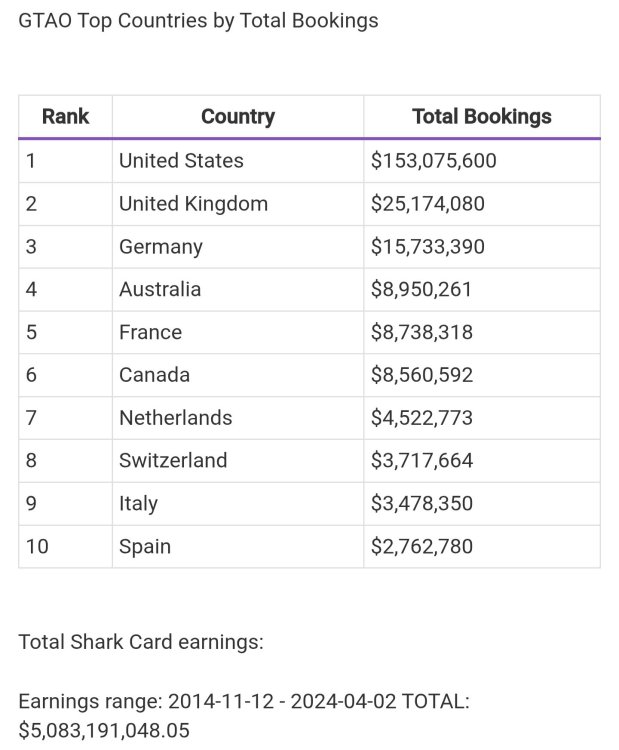The width and height of the screenshot is (619, 750).
Task: Click the $153,075,600 bookings value
Action: 433,161
